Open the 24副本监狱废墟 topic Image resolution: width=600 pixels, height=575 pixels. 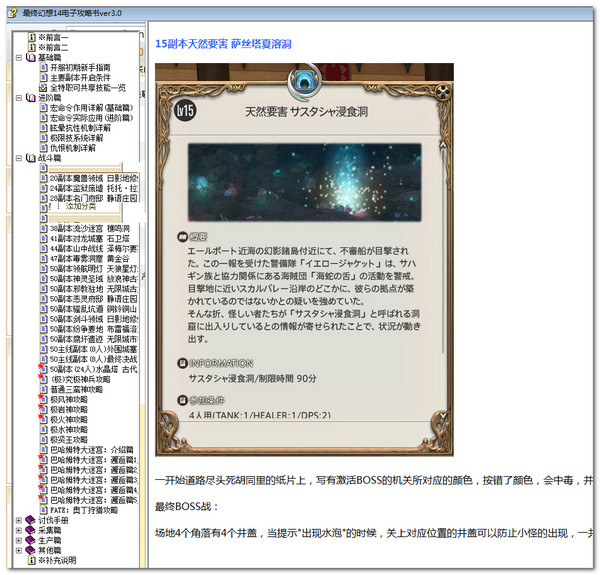(x=94, y=188)
